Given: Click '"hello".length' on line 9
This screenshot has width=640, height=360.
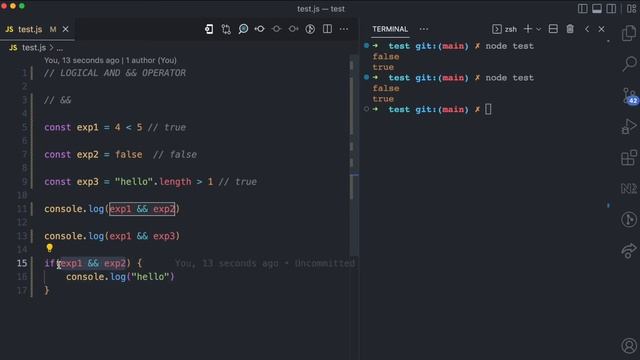Looking at the screenshot, I should point(153,182).
